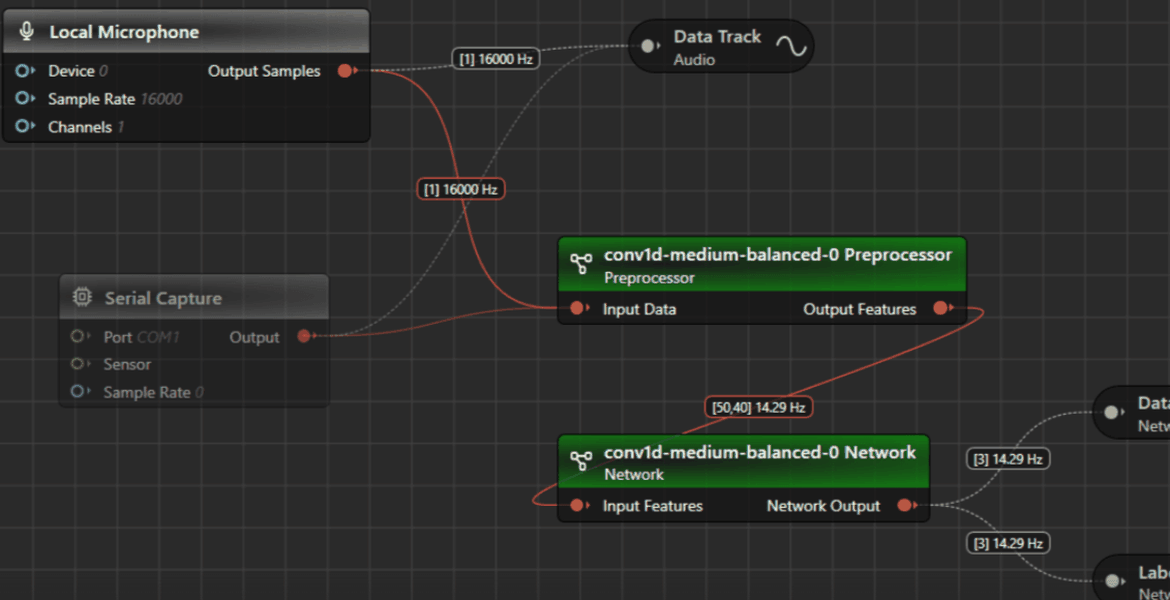
Task: Click the Sensor label on Serial Capture
Action: coord(127,364)
